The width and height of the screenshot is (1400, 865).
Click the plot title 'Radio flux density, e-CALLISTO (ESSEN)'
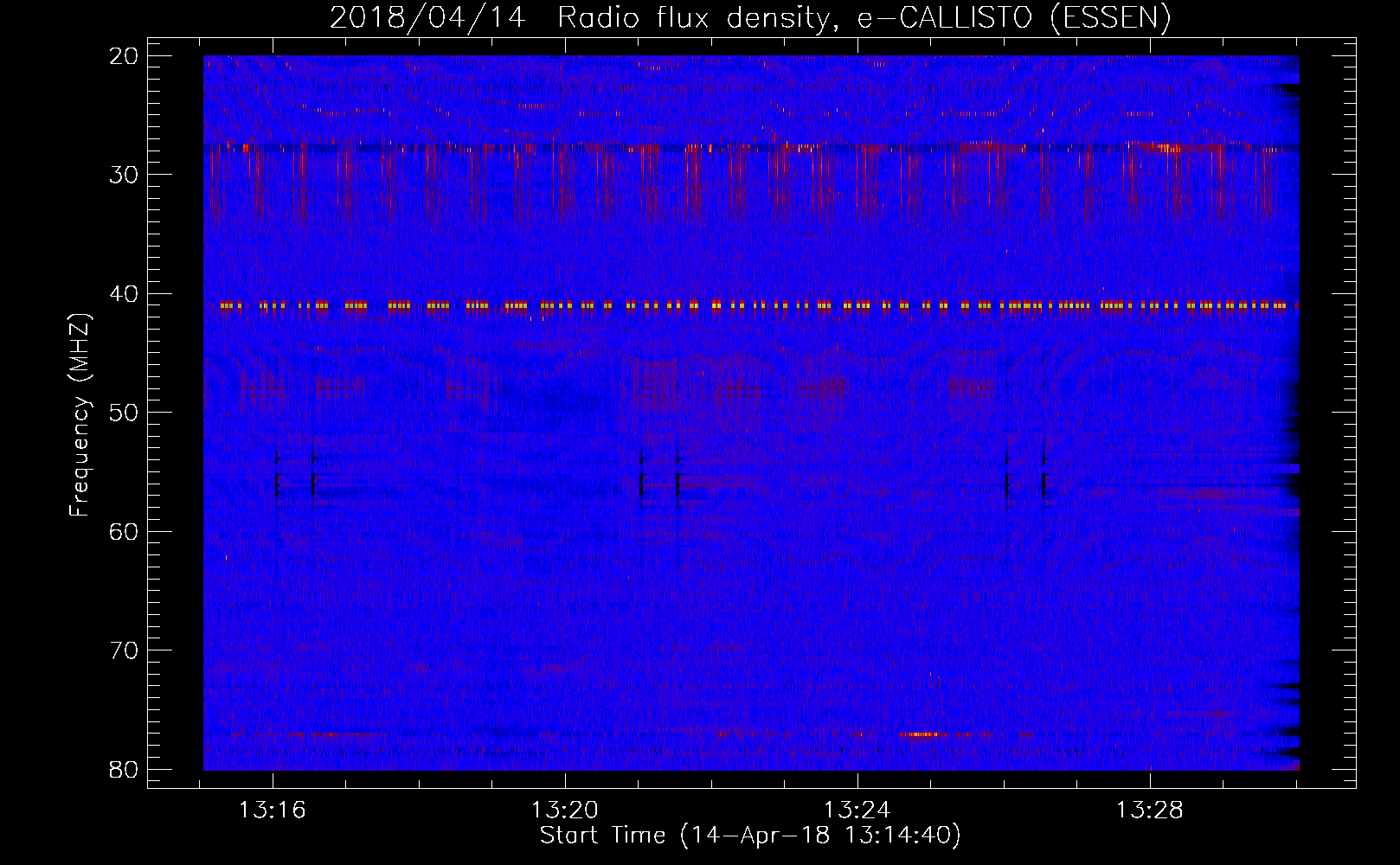(x=864, y=17)
